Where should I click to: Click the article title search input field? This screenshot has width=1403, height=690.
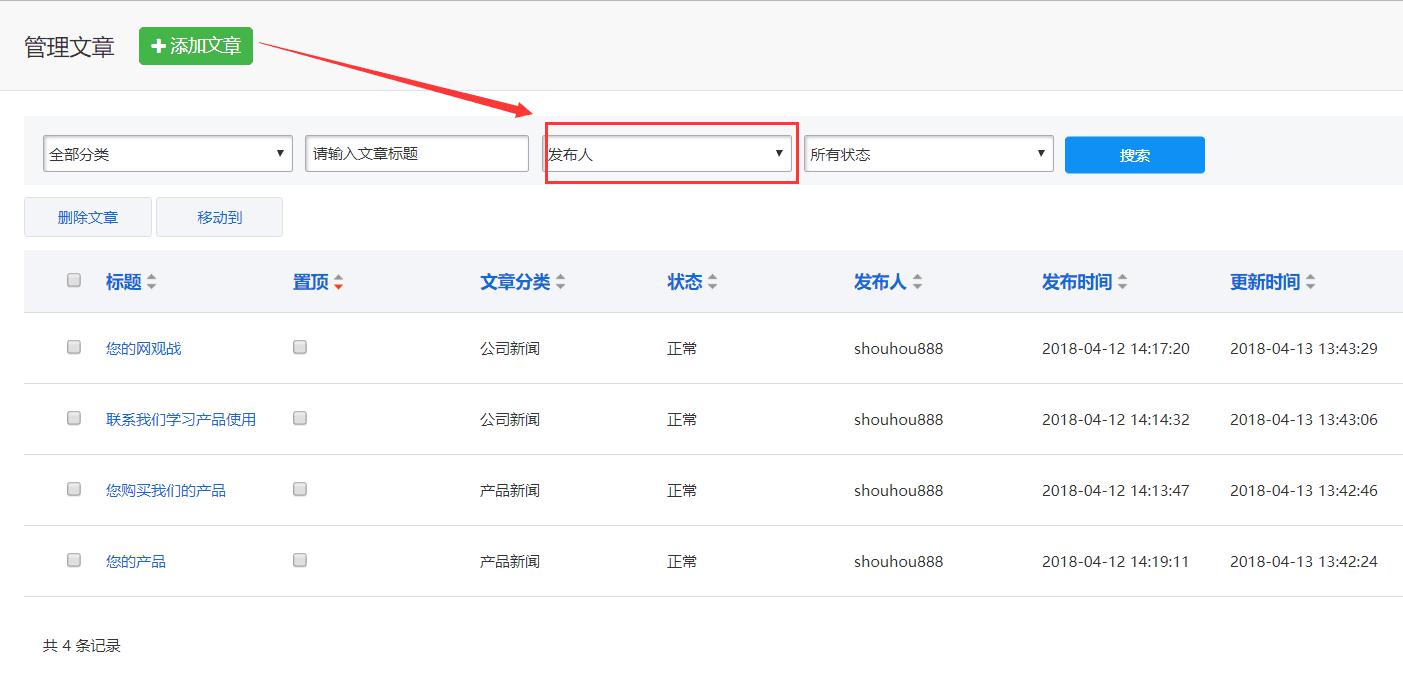[x=416, y=154]
